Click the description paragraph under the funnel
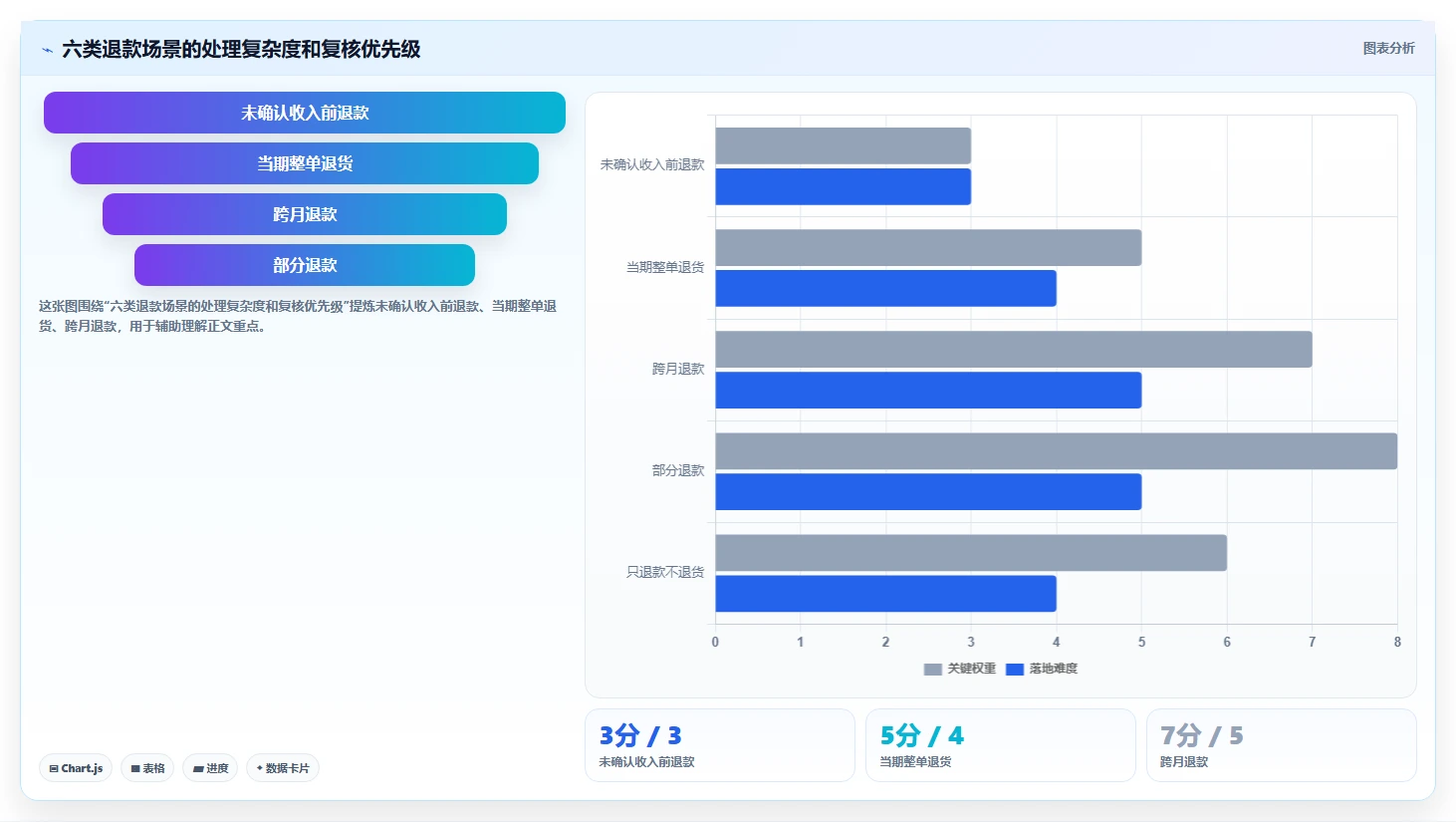 coord(298,316)
